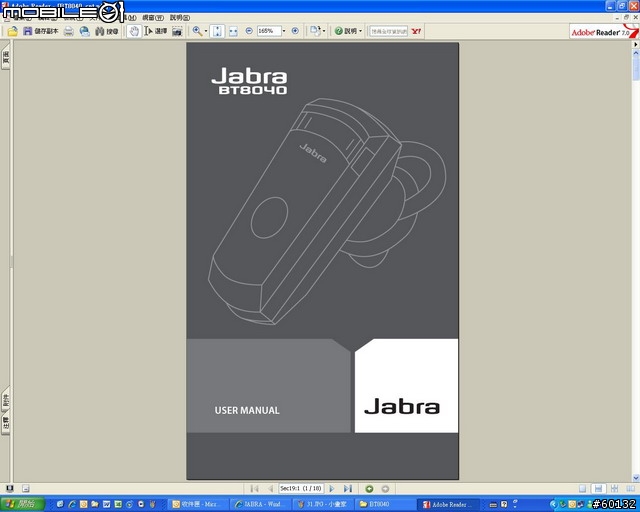Open the Window menu
Screen dimensions: 640x512
[153, 18]
